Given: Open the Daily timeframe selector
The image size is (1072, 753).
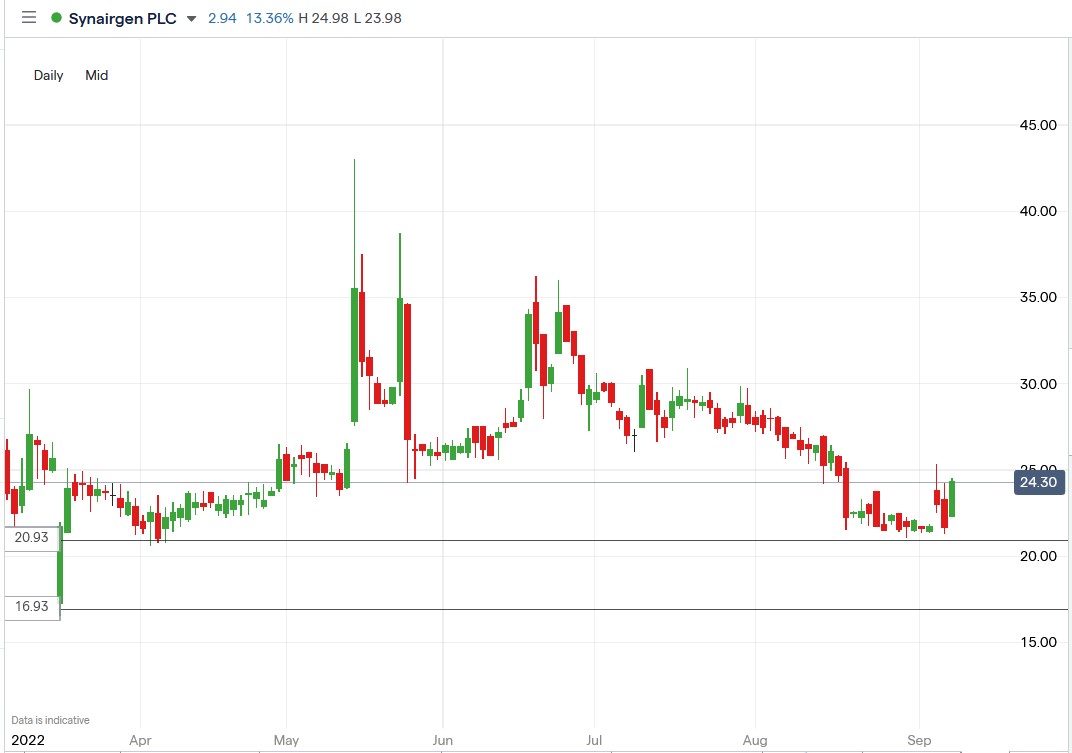Looking at the screenshot, I should 47,75.
